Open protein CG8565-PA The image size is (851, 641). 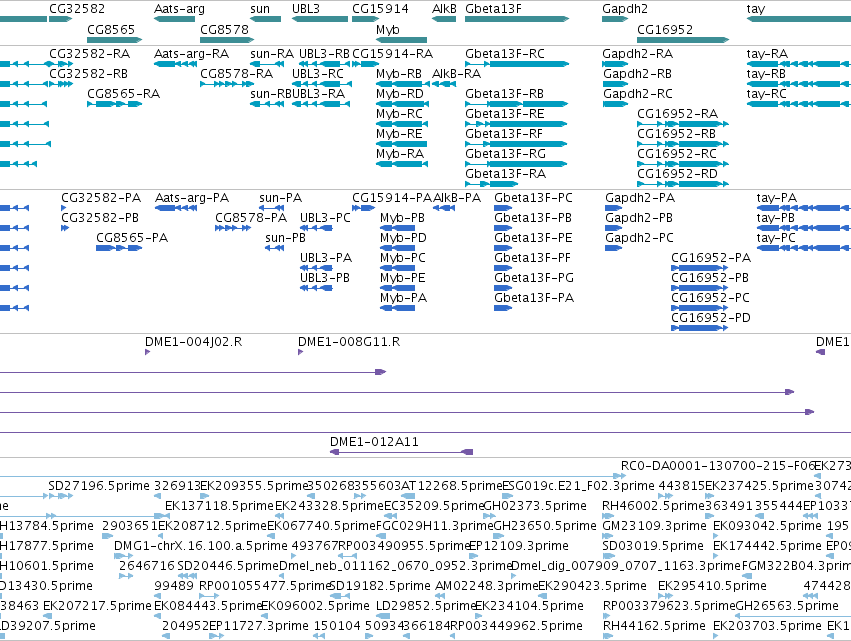(x=132, y=238)
